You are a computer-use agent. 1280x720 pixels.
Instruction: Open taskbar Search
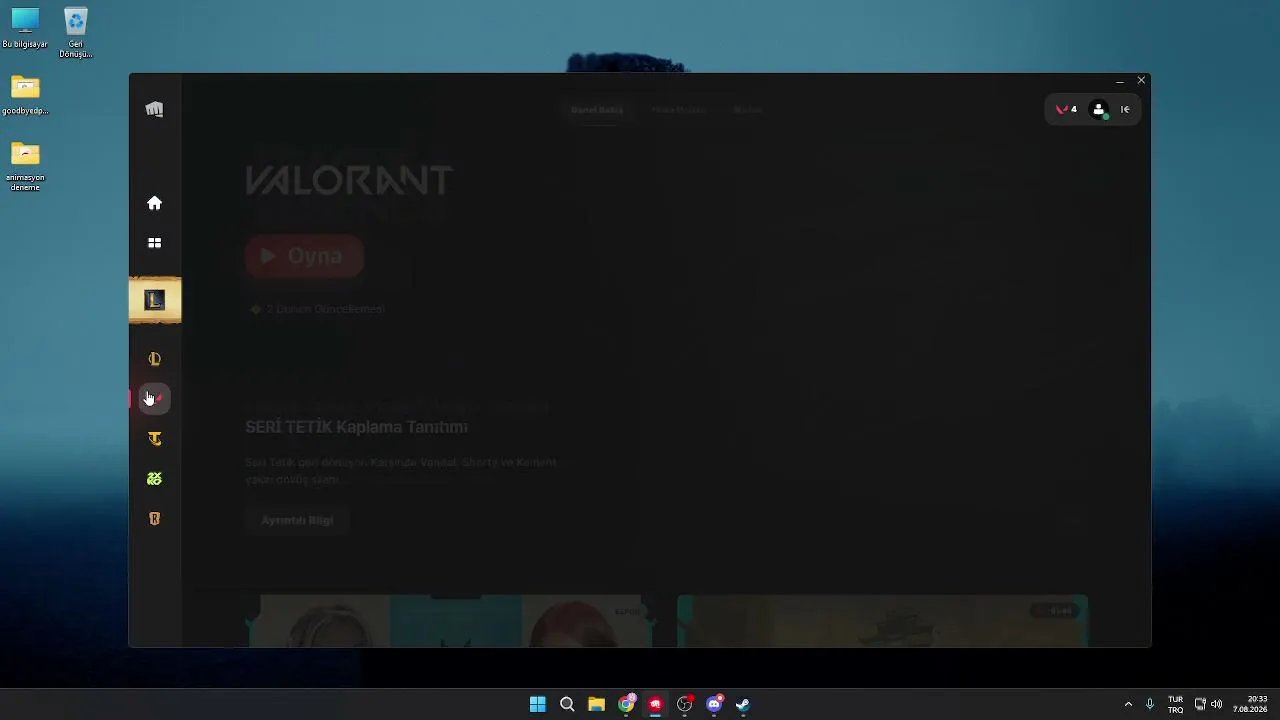click(x=567, y=704)
